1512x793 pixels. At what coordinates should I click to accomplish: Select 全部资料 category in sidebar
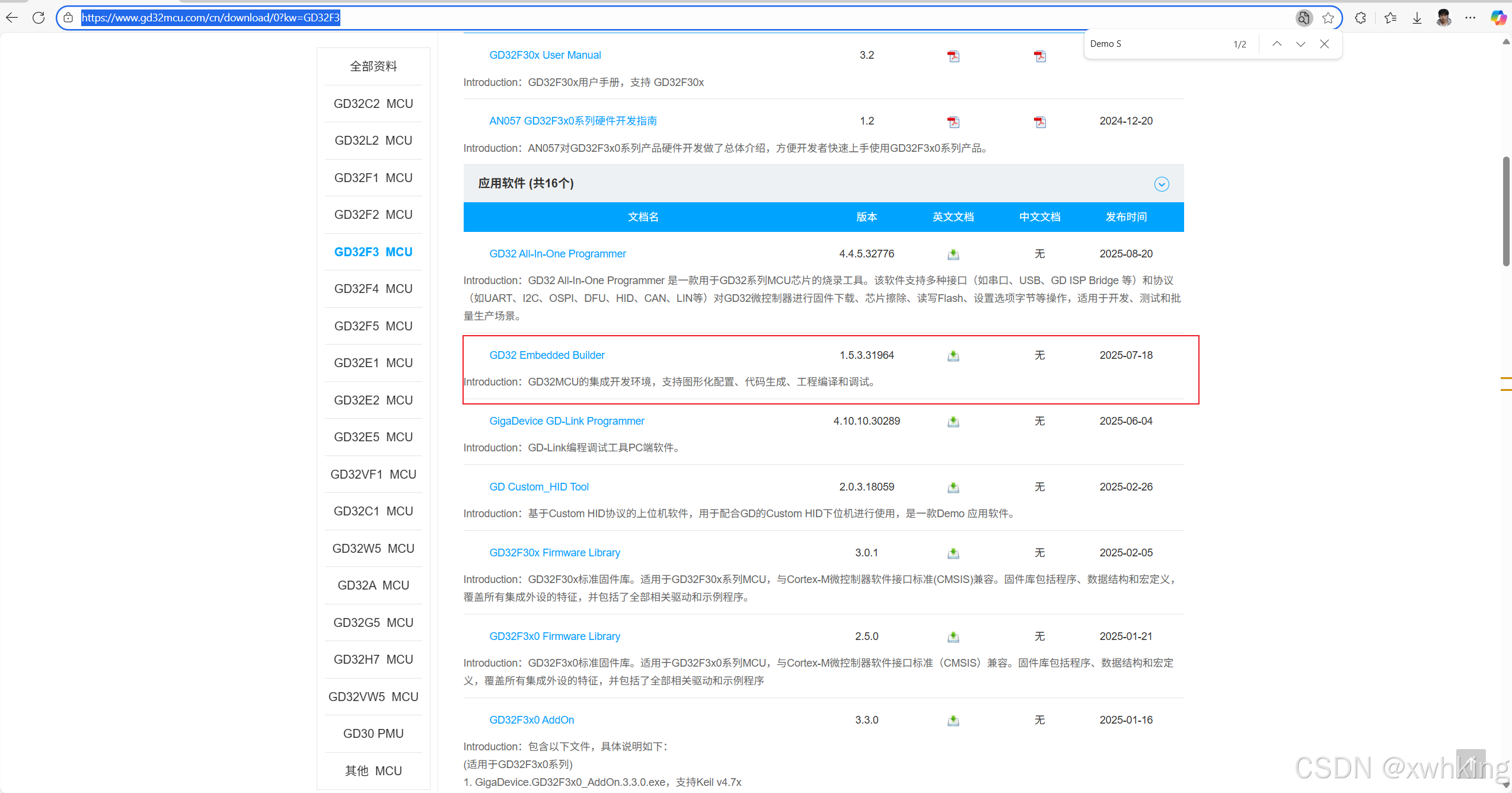[x=373, y=66]
